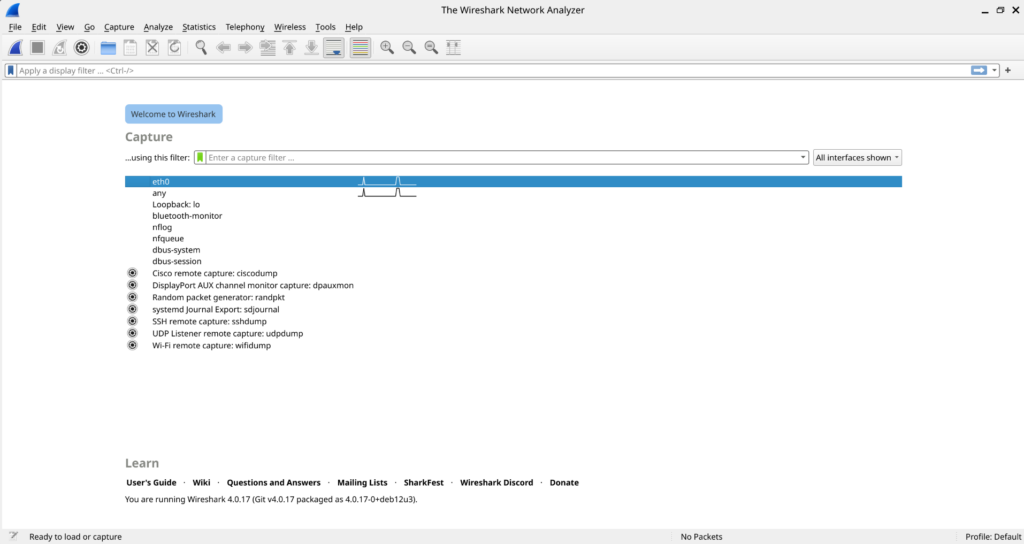Click the Zoom in toolbar icon
Image resolution: width=1024 pixels, height=544 pixels.
pyautogui.click(x=387, y=48)
